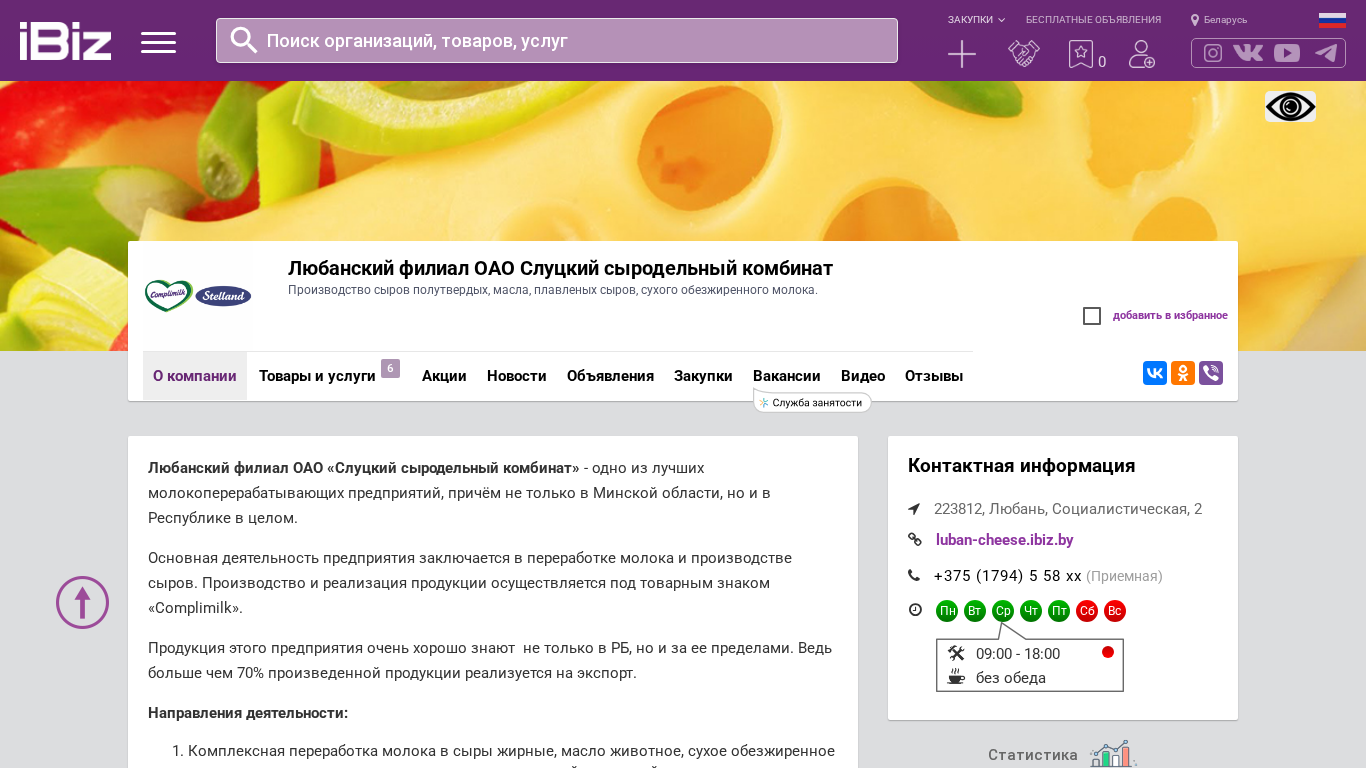Click the 'без обеда' lunch break text

coord(1011,678)
